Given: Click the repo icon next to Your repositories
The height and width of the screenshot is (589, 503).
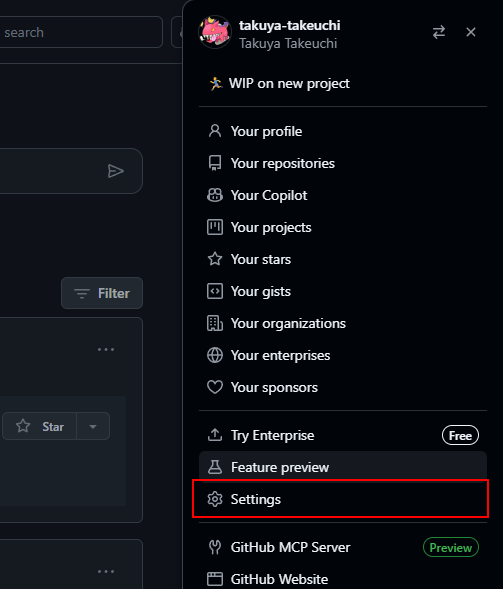Looking at the screenshot, I should (215, 163).
